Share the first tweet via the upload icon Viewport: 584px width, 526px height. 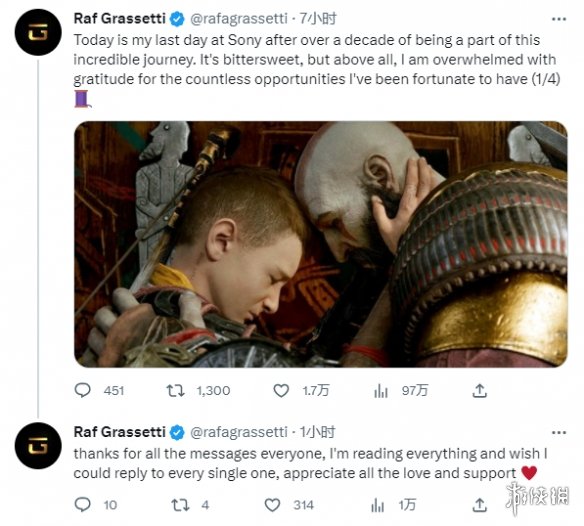click(x=480, y=390)
